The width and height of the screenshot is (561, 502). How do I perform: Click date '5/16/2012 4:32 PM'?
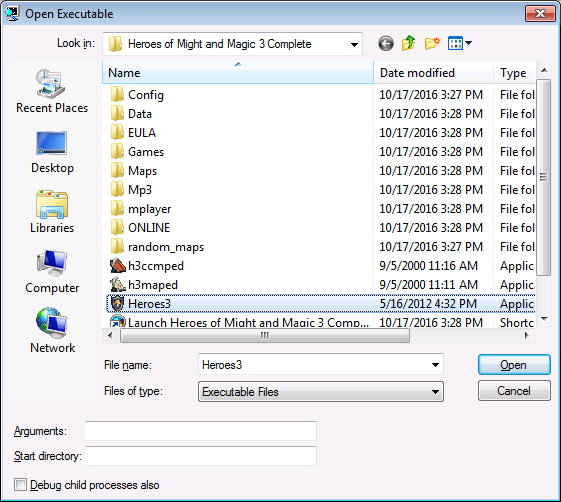pos(428,304)
